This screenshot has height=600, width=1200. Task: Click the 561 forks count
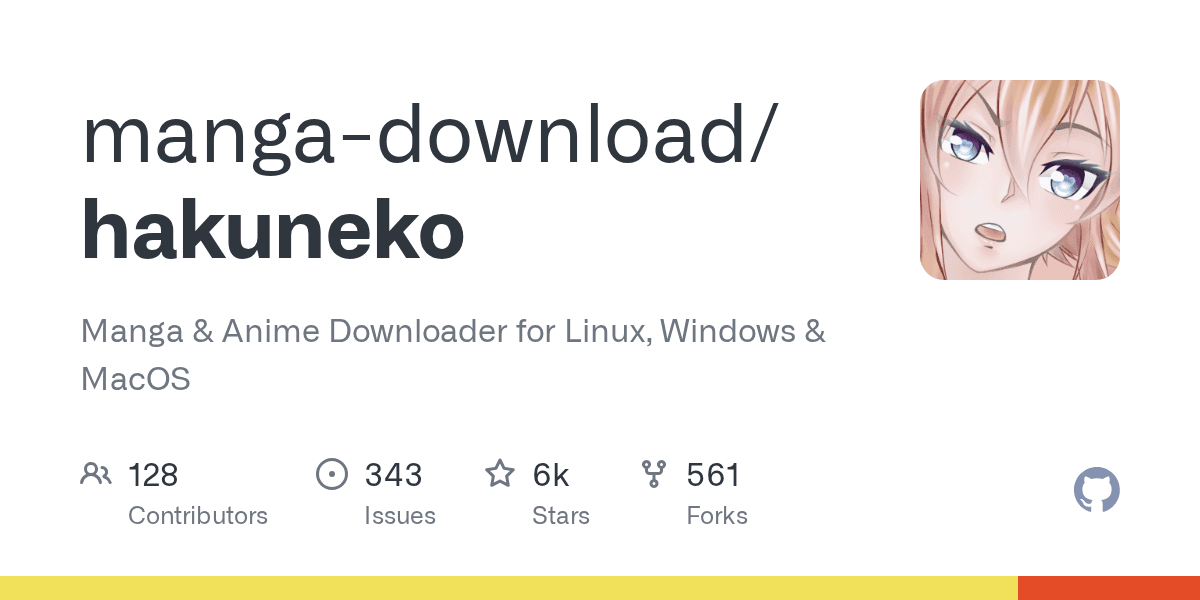[x=713, y=475]
